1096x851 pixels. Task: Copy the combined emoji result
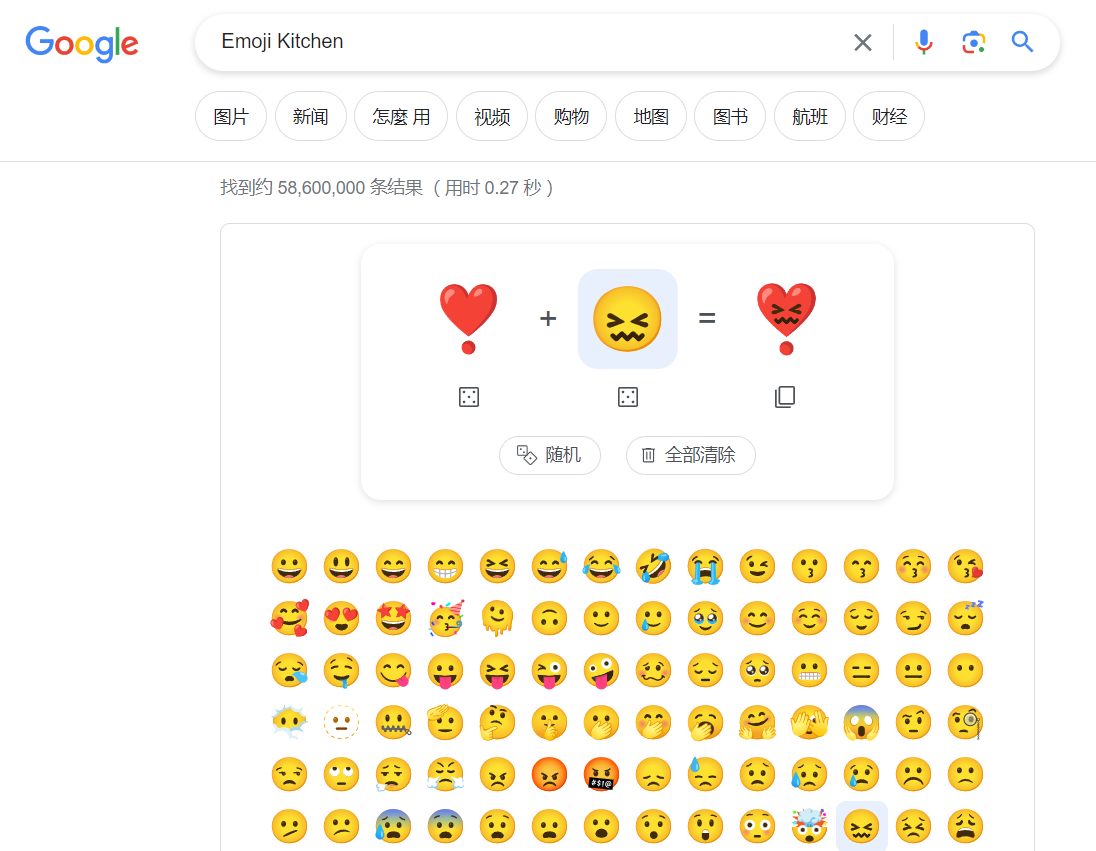[x=785, y=397]
